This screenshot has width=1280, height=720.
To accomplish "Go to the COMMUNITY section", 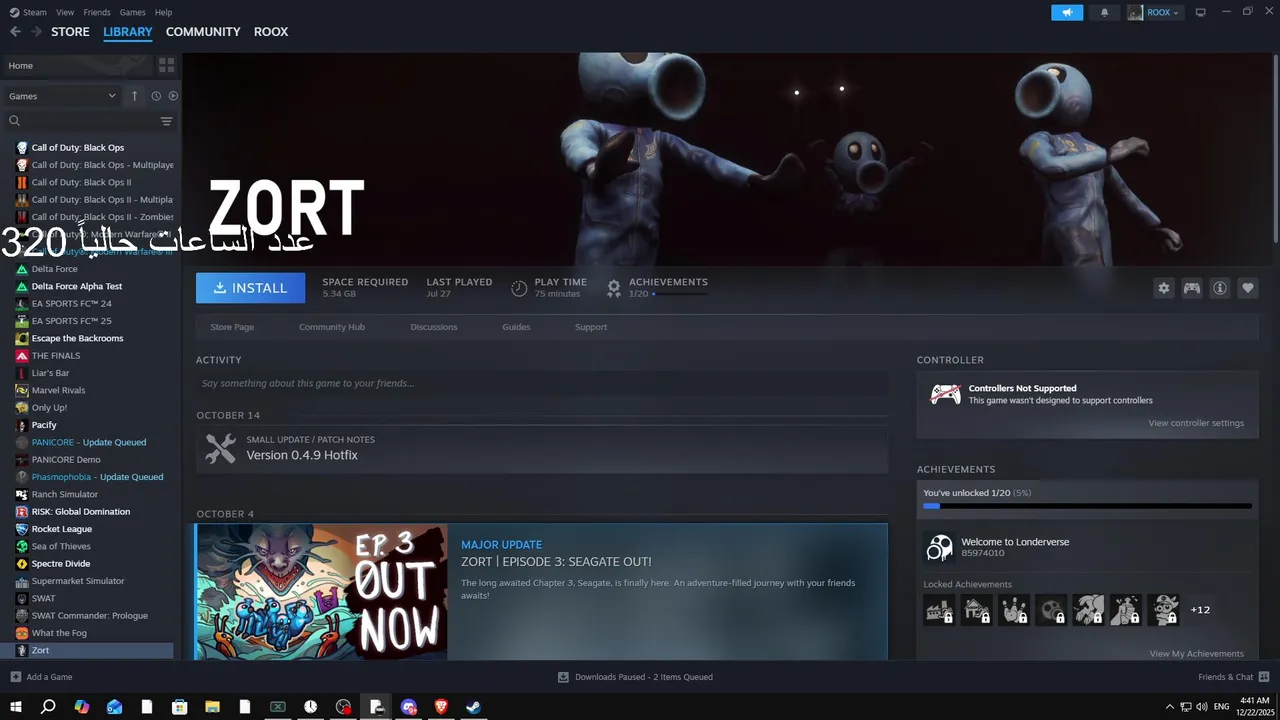I will [203, 32].
